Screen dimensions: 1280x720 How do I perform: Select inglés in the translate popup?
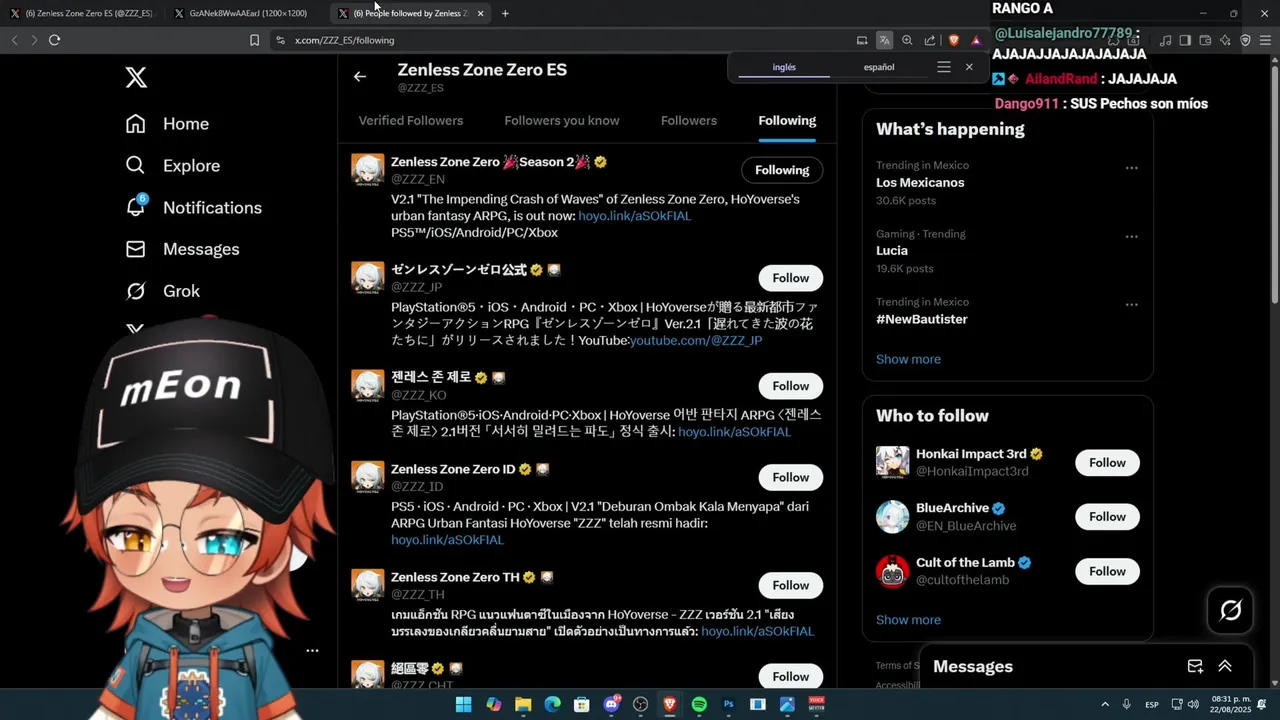[x=784, y=67]
